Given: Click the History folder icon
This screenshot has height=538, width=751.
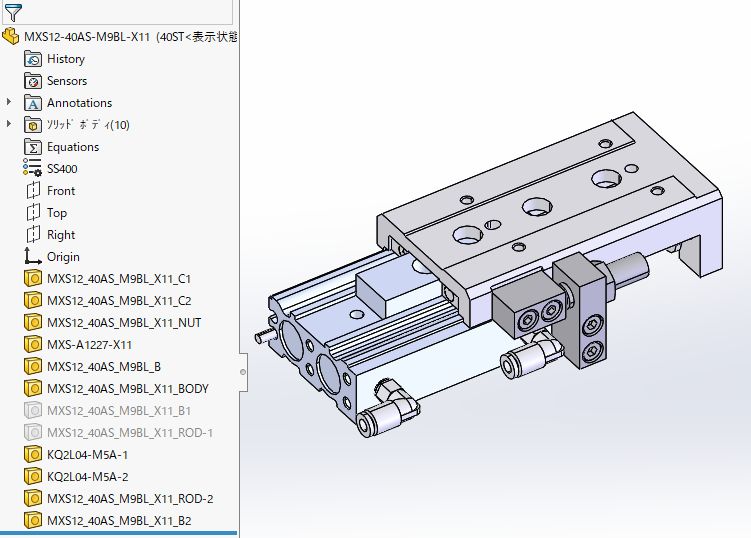Looking at the screenshot, I should click(x=33, y=59).
